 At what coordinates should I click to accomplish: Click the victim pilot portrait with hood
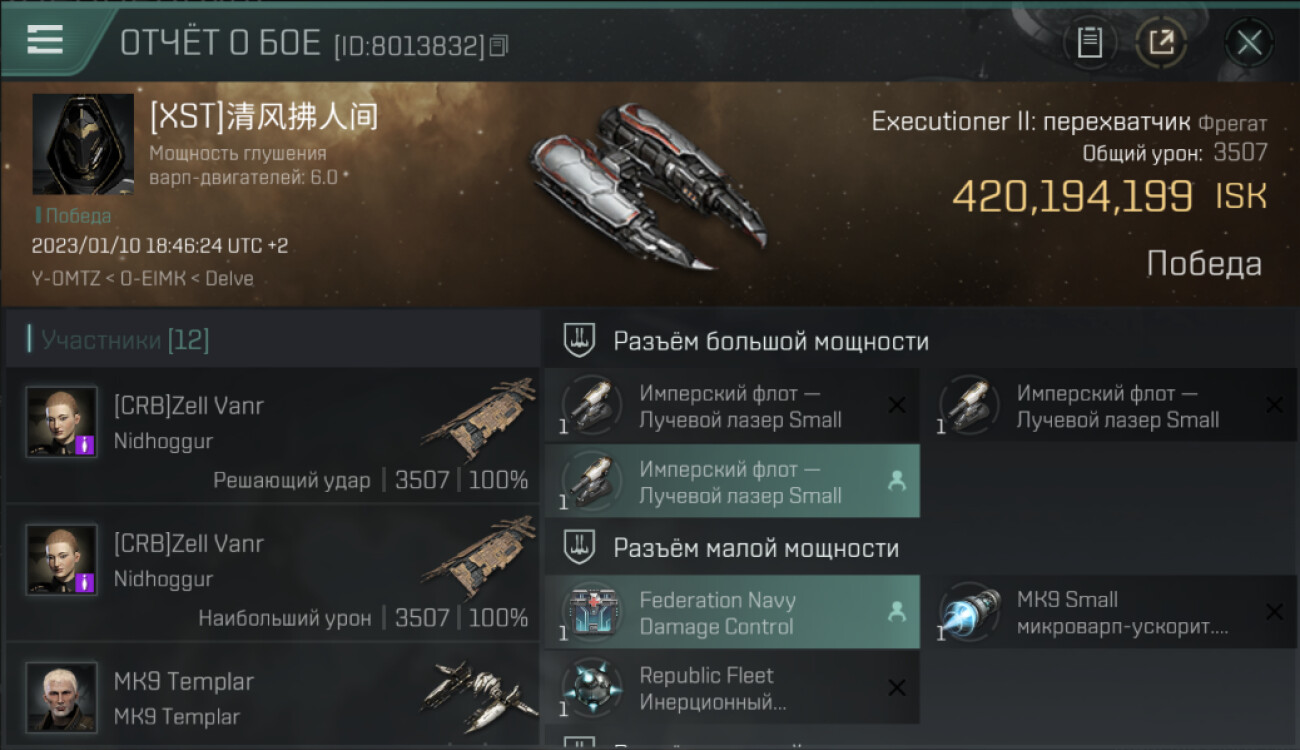point(83,144)
